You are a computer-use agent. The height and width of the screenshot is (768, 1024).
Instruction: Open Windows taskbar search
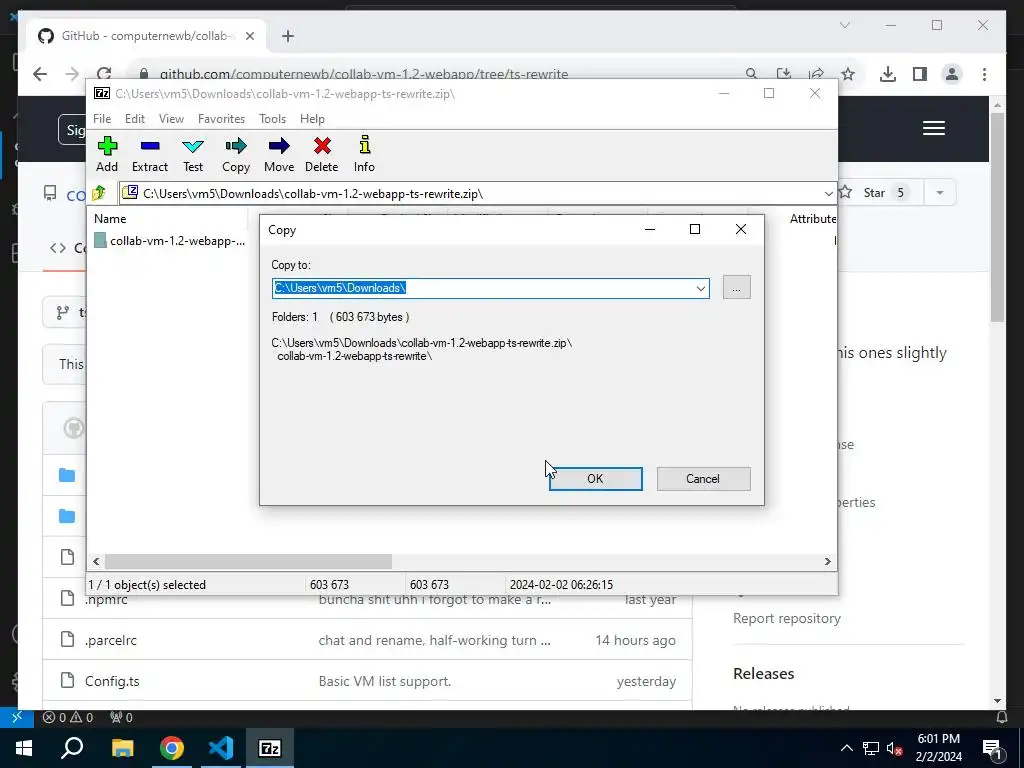[72, 748]
